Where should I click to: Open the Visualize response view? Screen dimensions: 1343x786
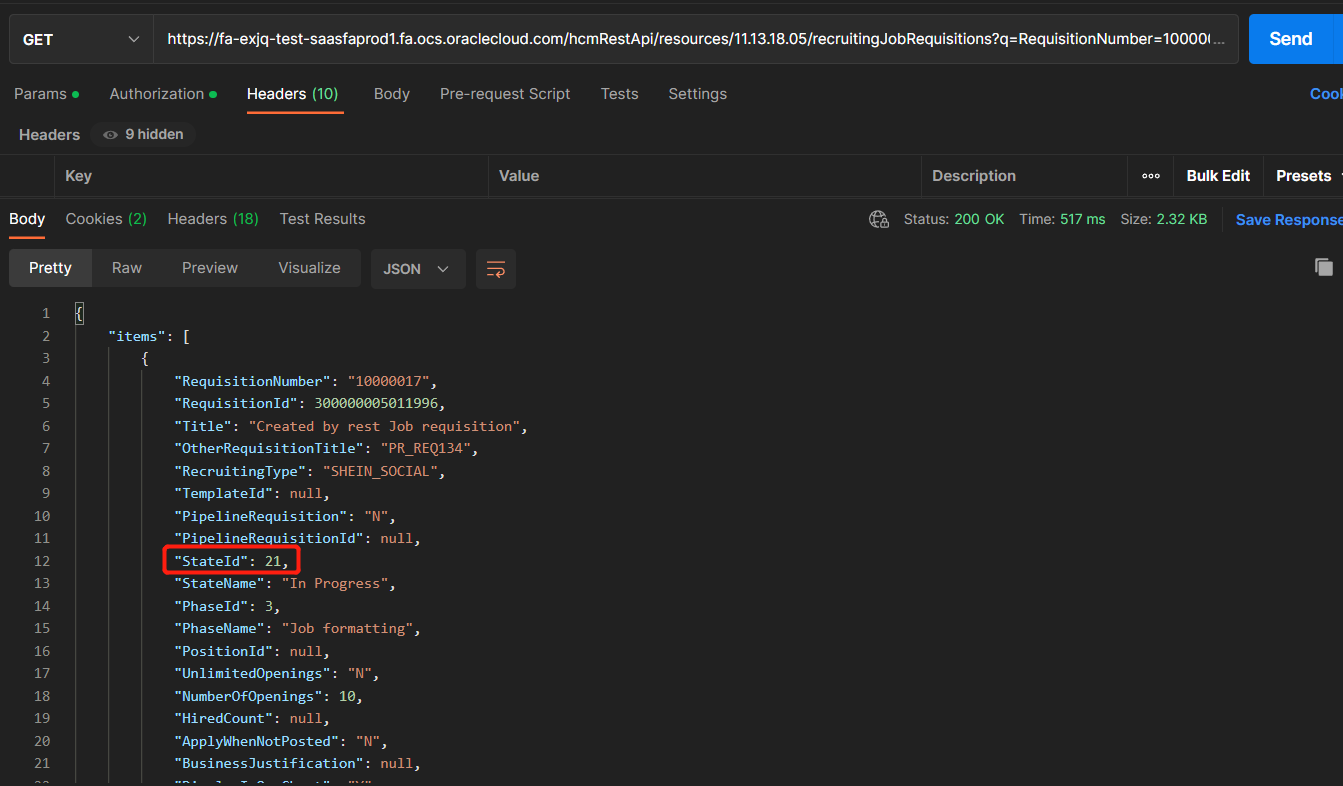tap(309, 268)
